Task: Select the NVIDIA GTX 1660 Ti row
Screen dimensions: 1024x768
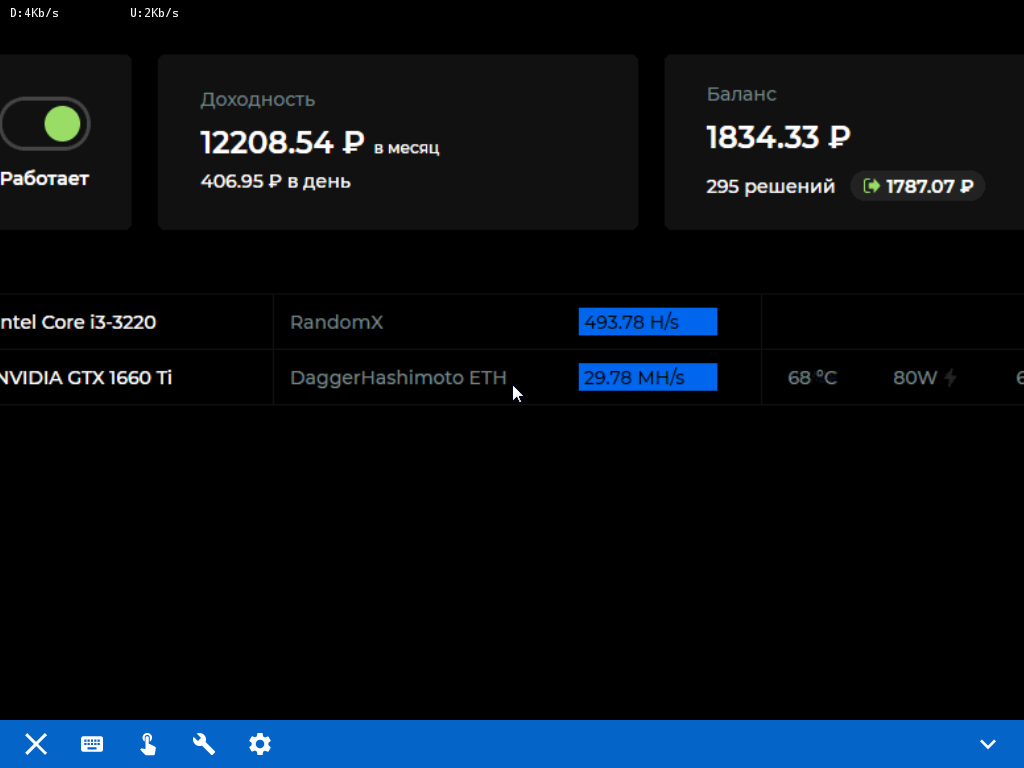Action: pos(512,377)
